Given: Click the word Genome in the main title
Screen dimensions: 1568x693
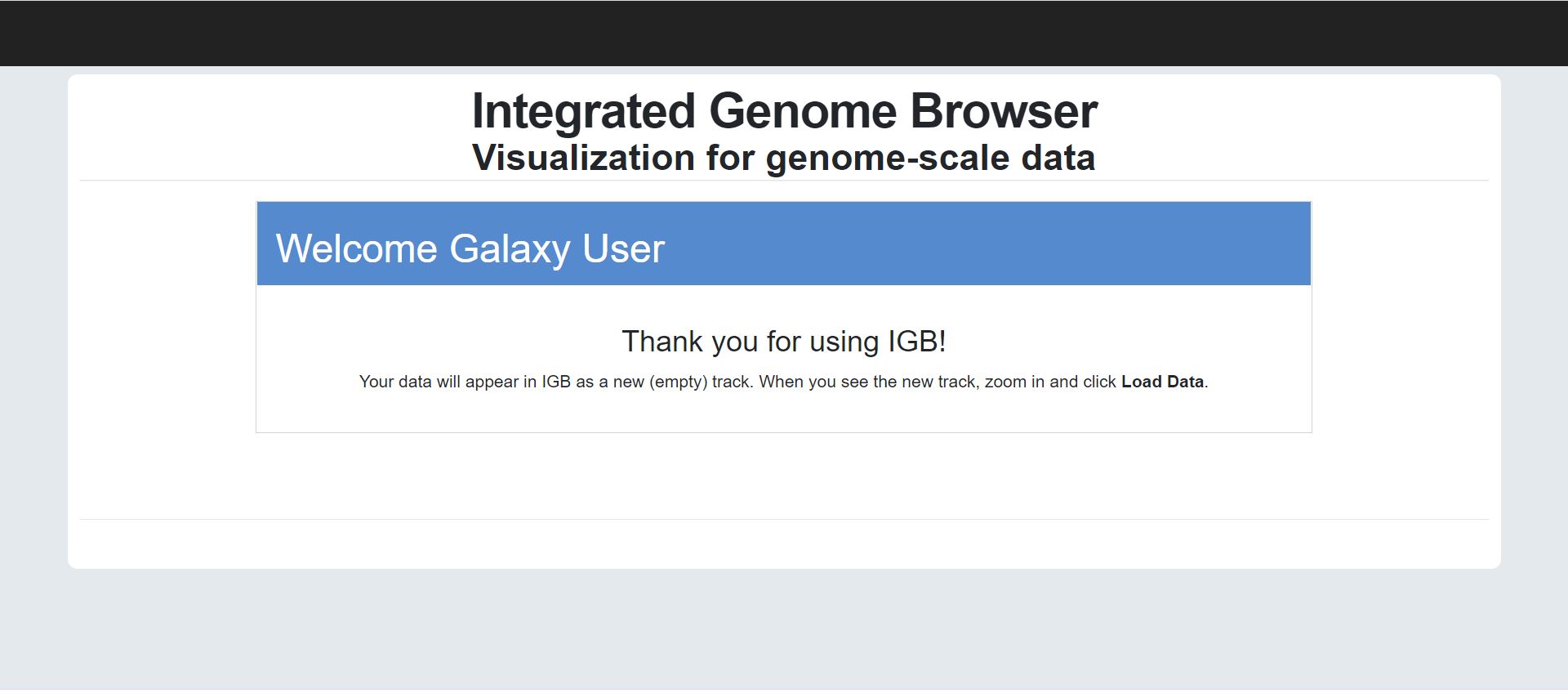Looking at the screenshot, I should click(x=803, y=111).
